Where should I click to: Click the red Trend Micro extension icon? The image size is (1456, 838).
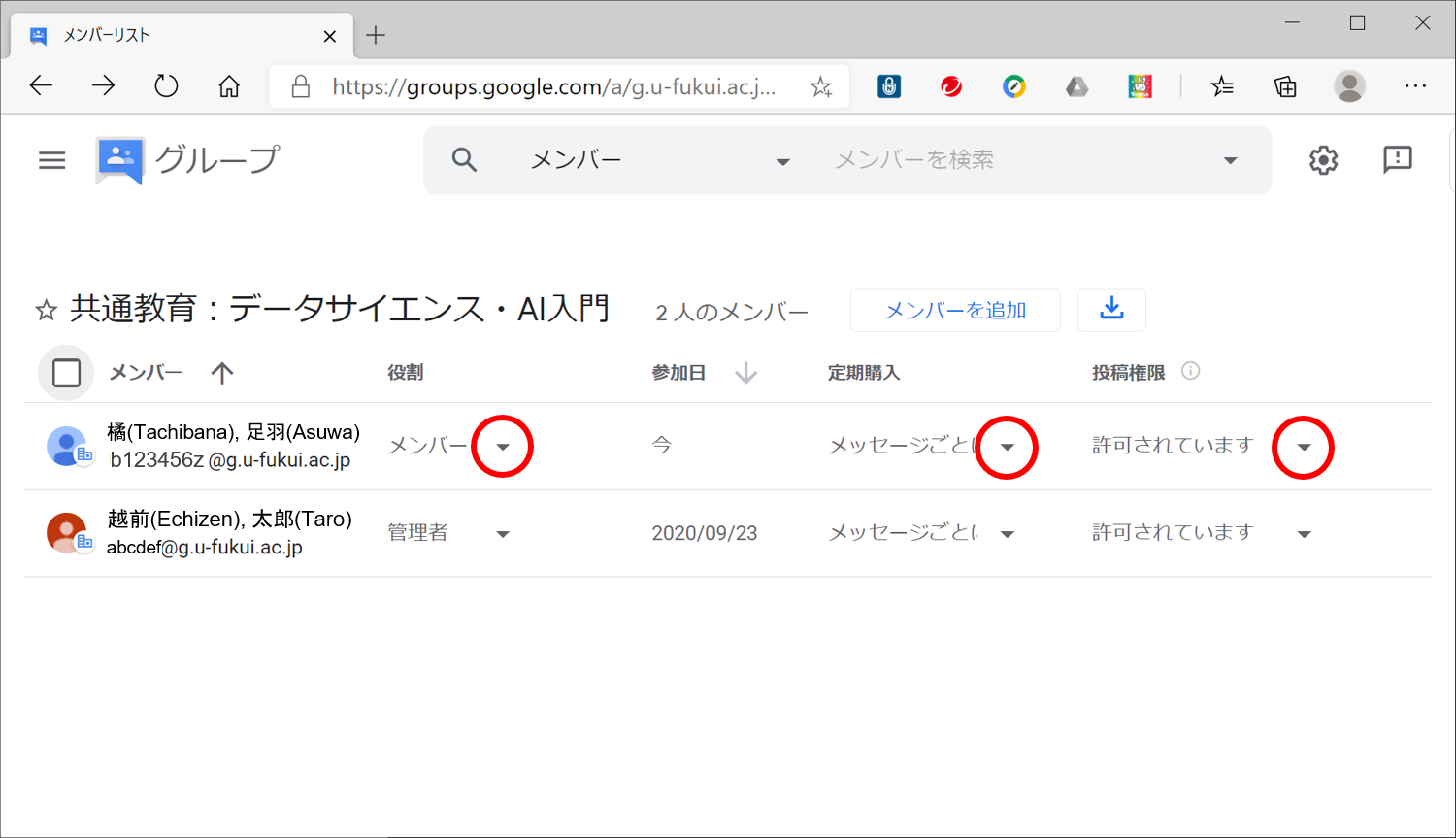click(951, 87)
